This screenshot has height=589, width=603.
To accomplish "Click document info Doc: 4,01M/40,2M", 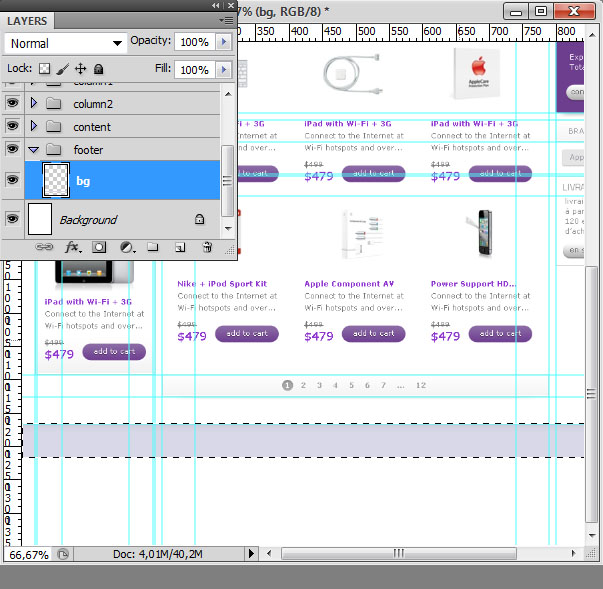I will coord(158,554).
